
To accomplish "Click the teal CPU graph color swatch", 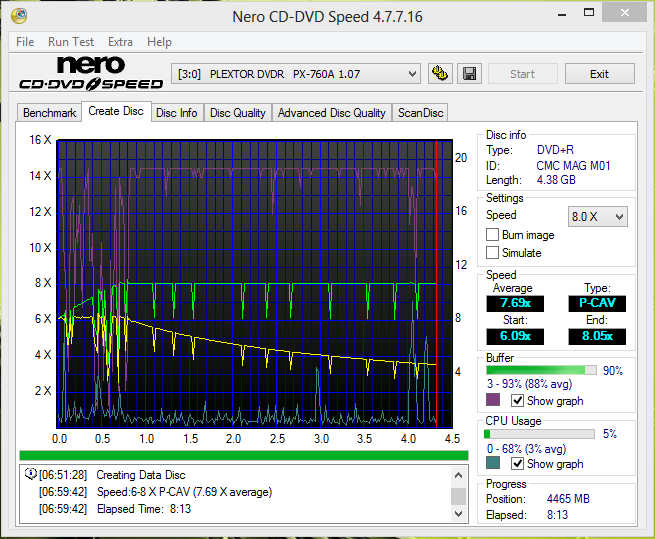I will click(x=493, y=463).
